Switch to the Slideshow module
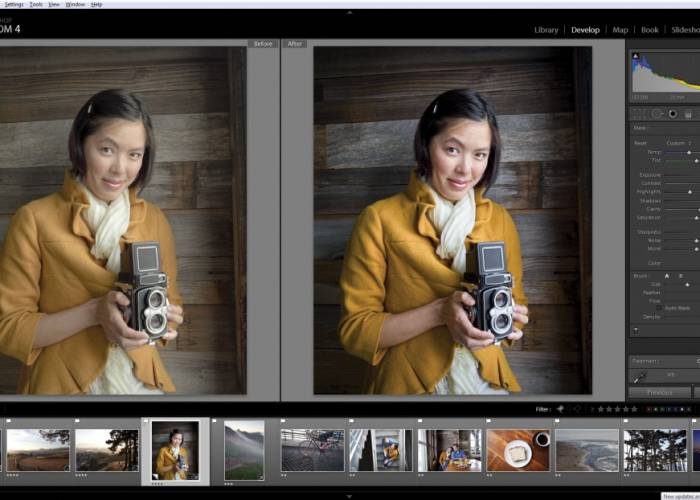This screenshot has height=500, width=700. (685, 30)
